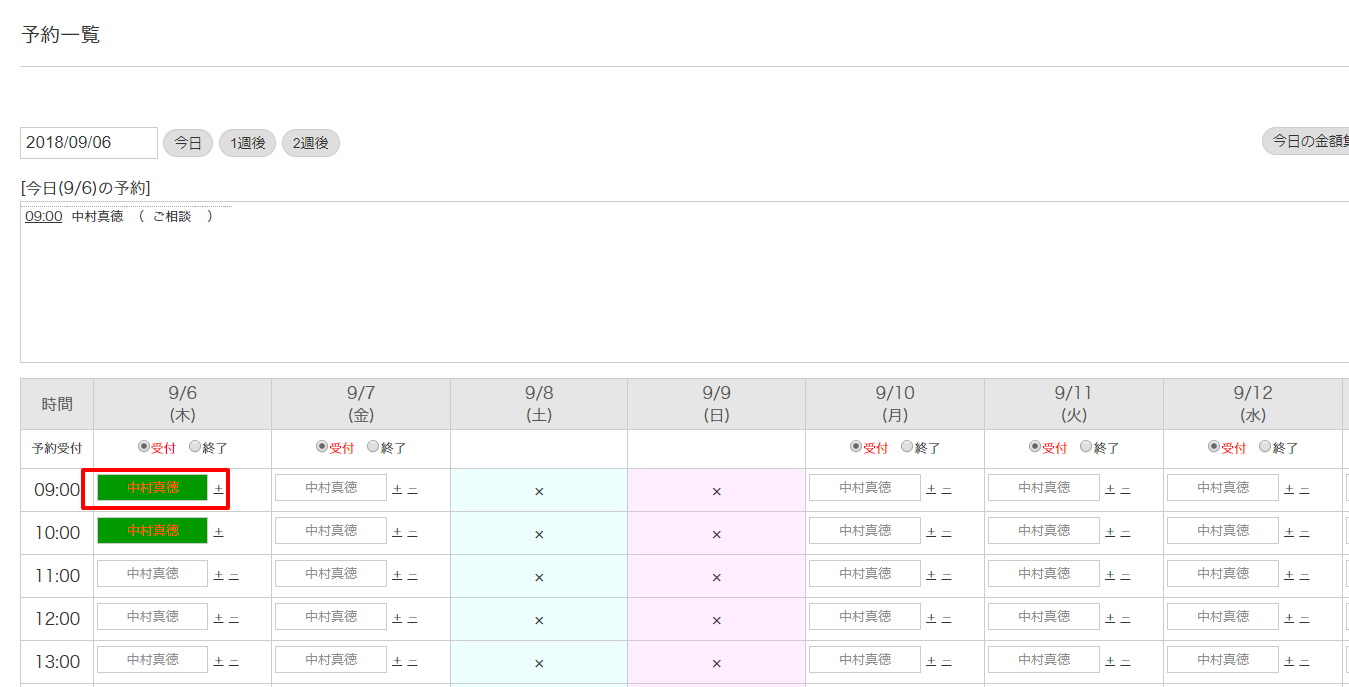Click minus icon for 9/6 13:00
Viewport: 1349px width, 687px height.
click(x=234, y=662)
